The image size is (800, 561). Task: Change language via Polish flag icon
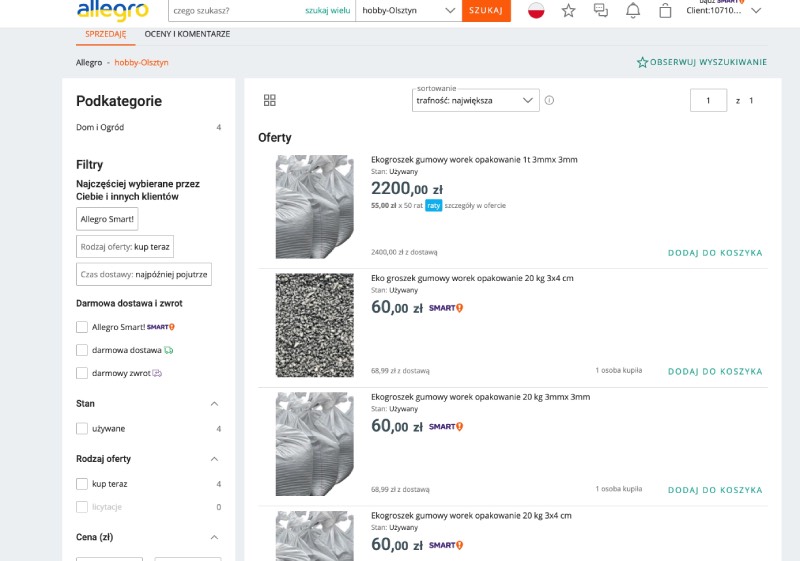[536, 10]
